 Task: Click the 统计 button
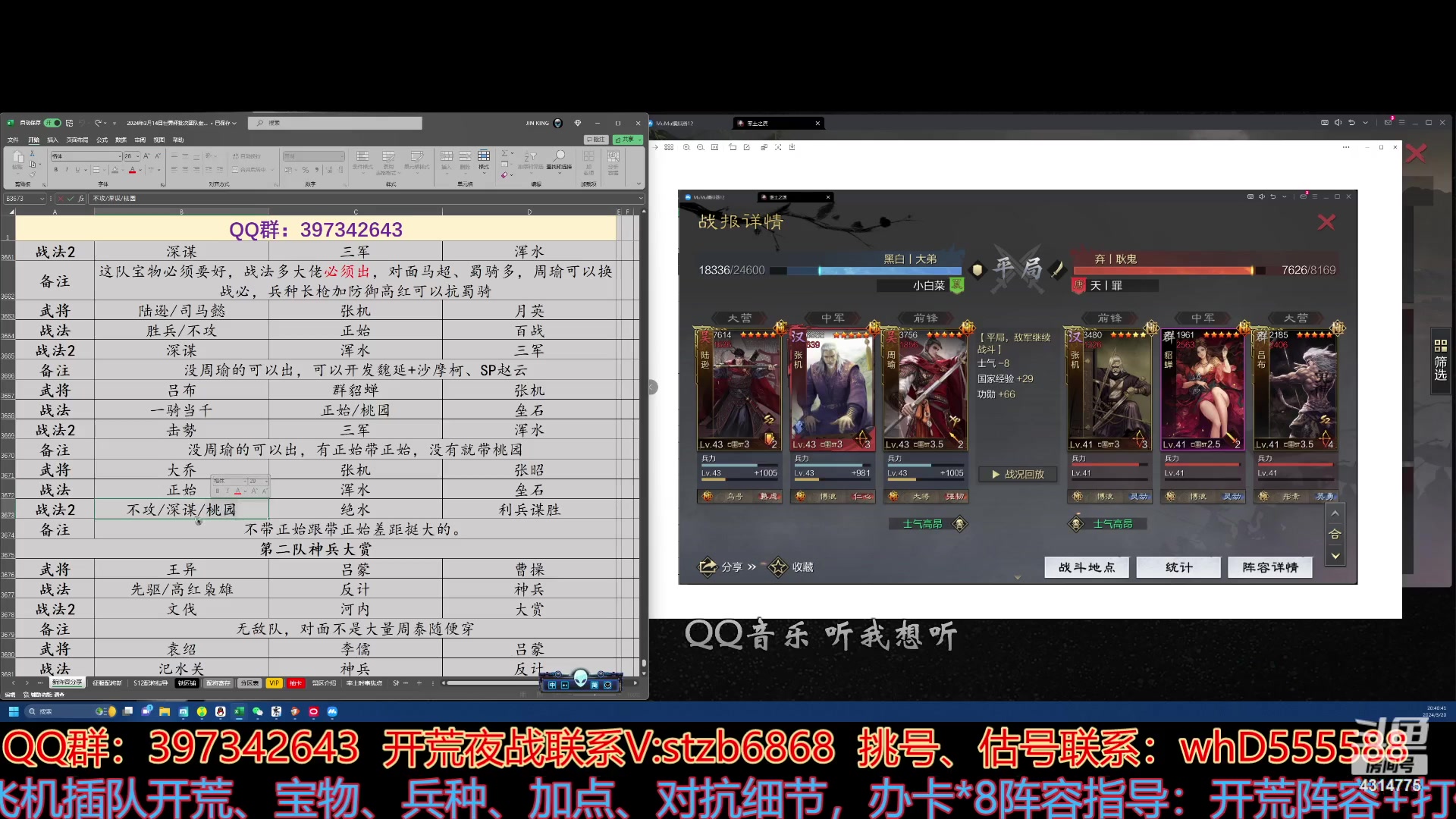(1178, 567)
